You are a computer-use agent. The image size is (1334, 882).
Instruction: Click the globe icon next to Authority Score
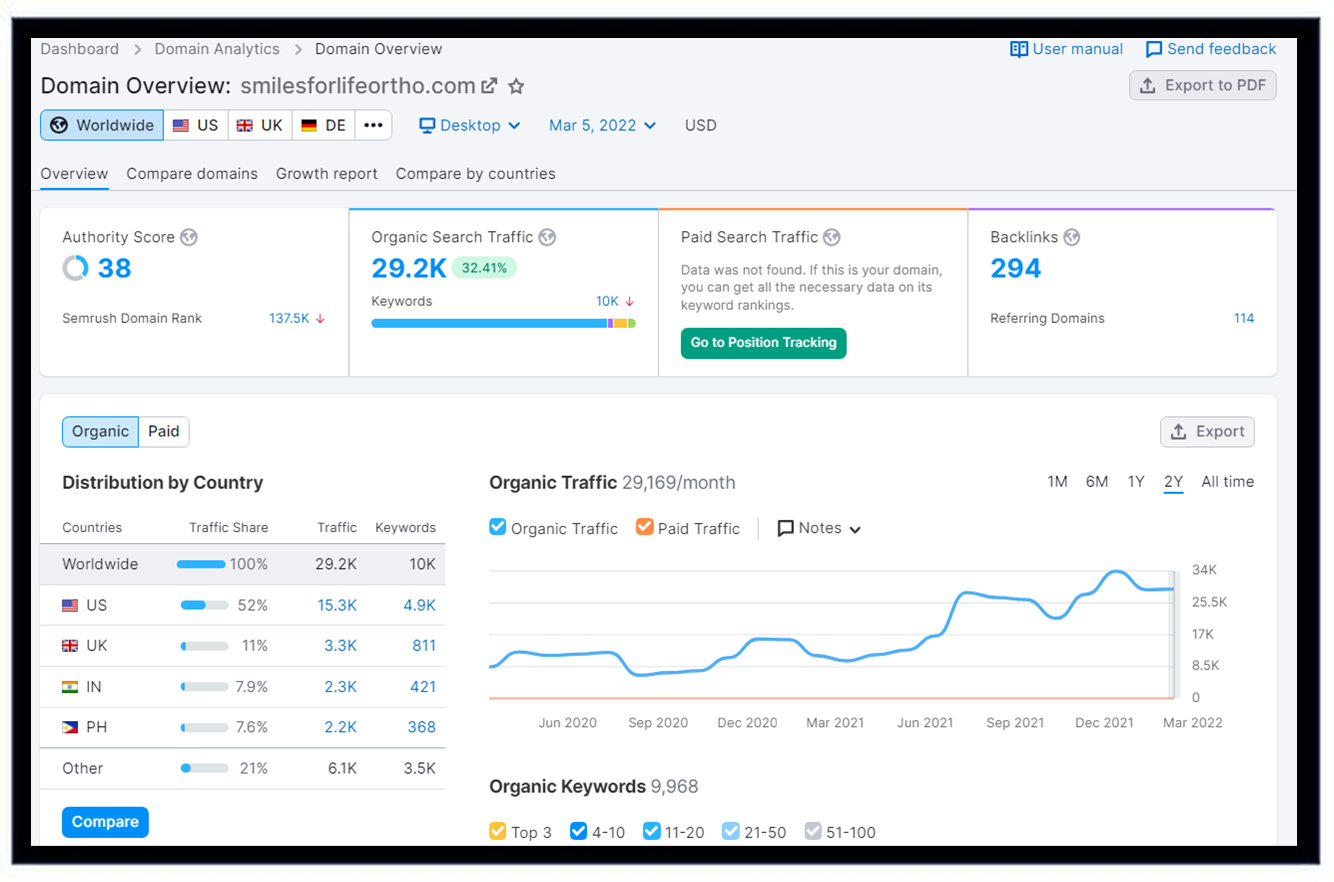[189, 237]
